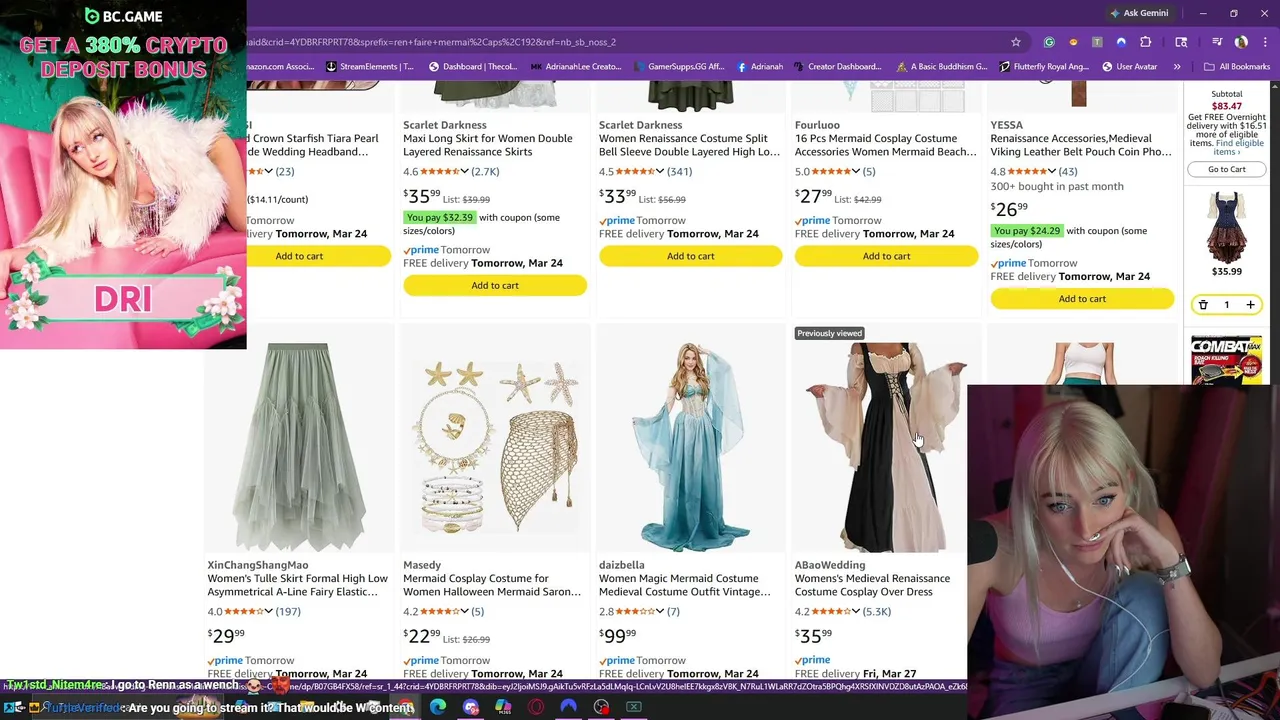Viewport: 1280px width, 720px height.
Task: Show more bookmarks with the double chevron
Action: pyautogui.click(x=1177, y=67)
